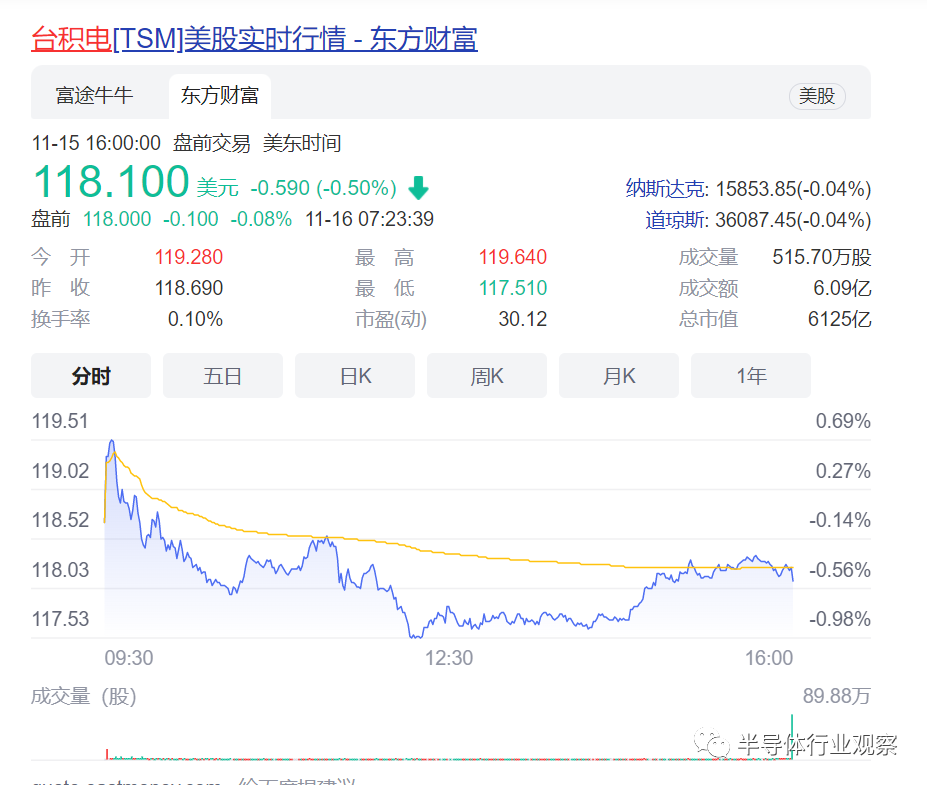Click the volume bar chart strip

pyautogui.click(x=449, y=737)
